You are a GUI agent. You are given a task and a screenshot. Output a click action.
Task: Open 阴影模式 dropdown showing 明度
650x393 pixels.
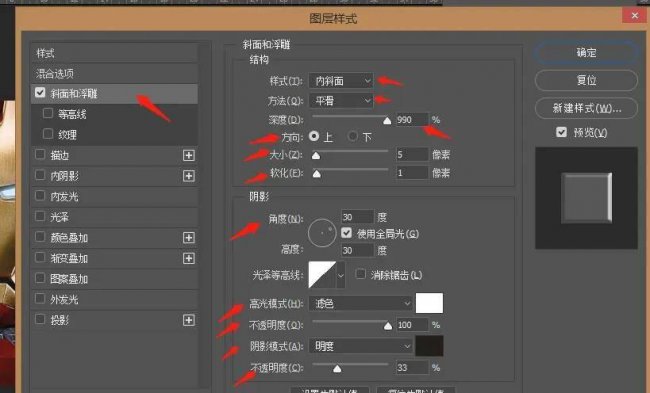point(361,346)
